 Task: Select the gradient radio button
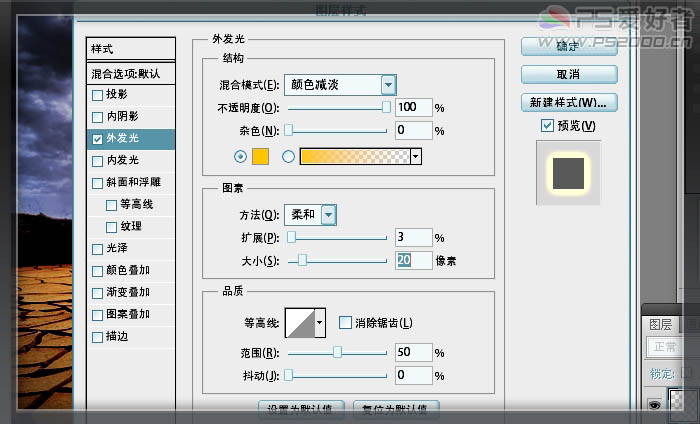pyautogui.click(x=289, y=156)
